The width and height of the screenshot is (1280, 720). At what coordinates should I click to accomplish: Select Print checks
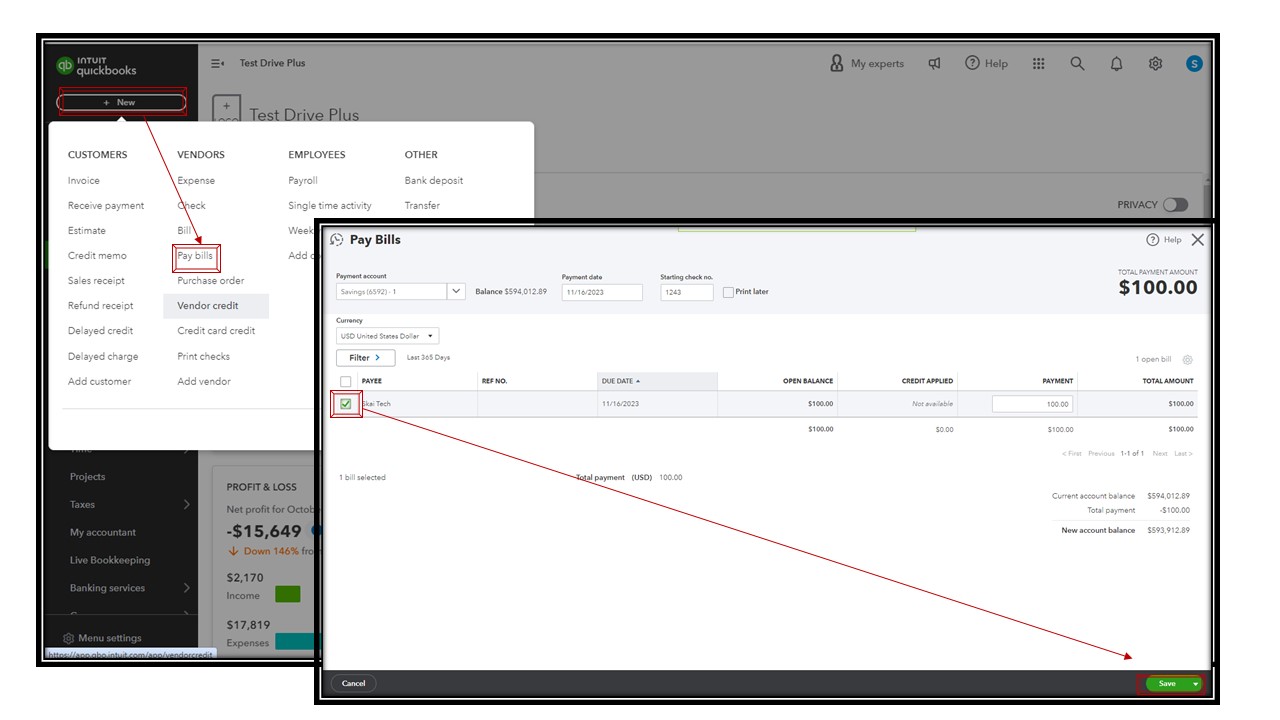coord(203,357)
